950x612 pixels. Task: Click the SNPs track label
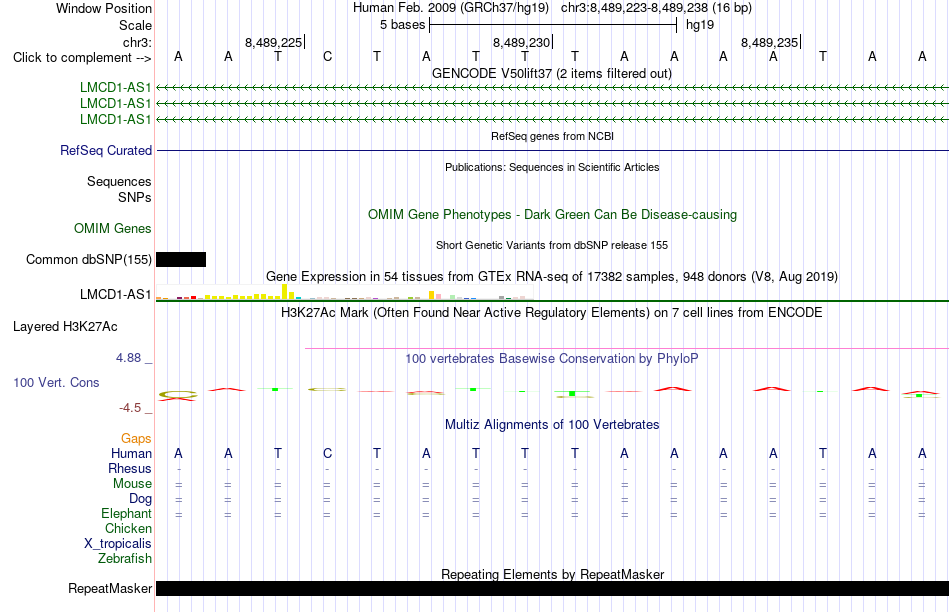[x=135, y=197]
